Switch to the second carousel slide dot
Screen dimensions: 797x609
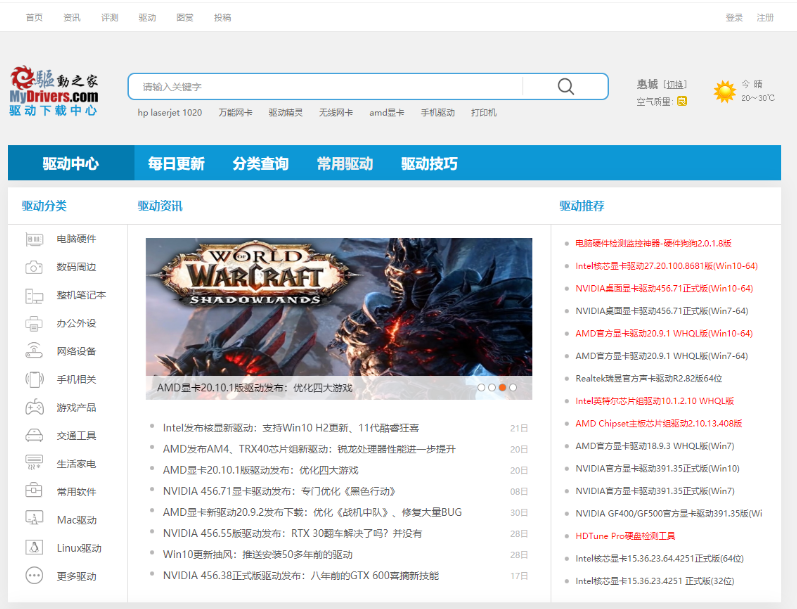coord(491,387)
